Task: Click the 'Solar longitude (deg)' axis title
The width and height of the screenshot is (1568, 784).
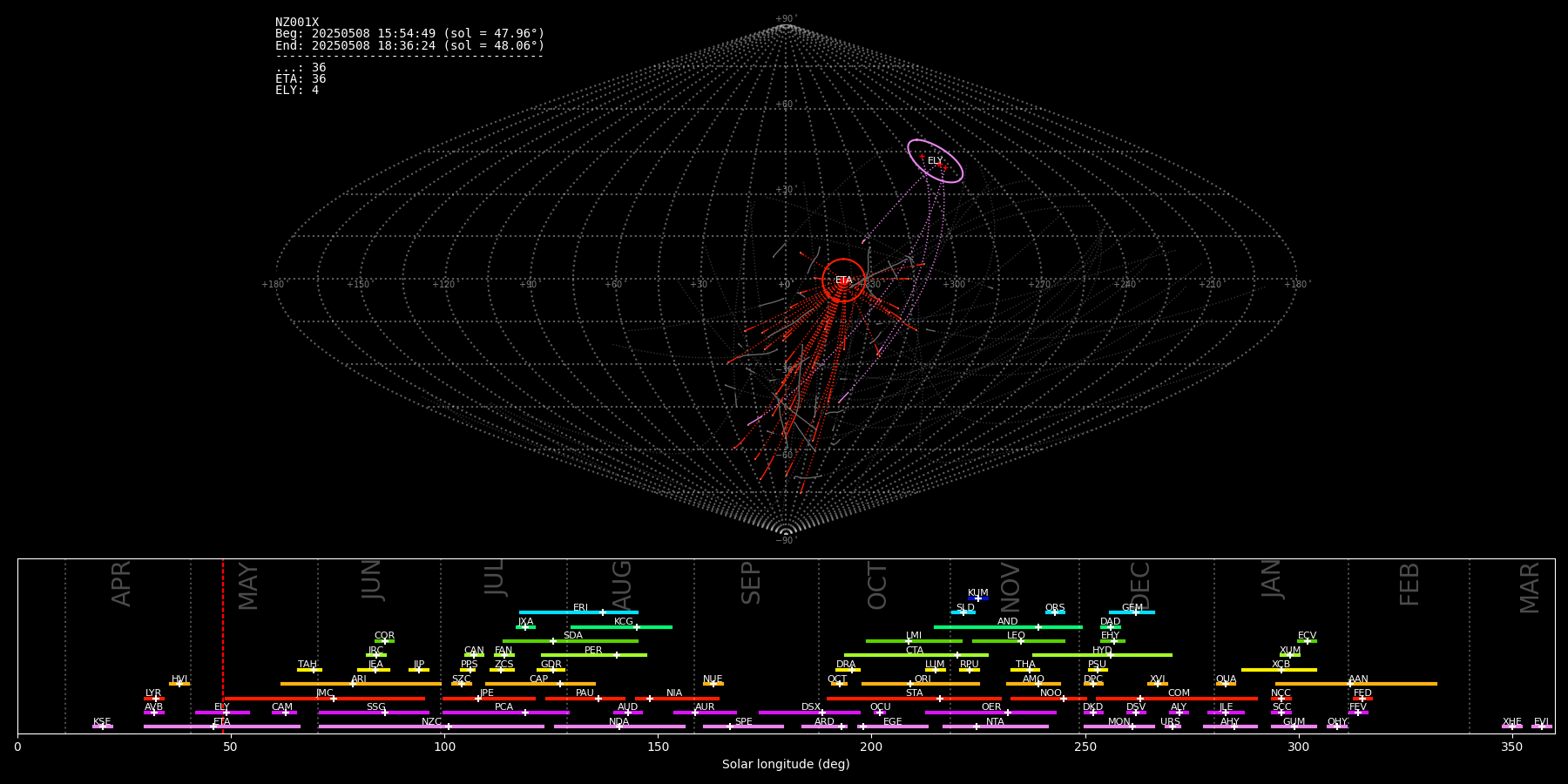Action: [x=786, y=764]
